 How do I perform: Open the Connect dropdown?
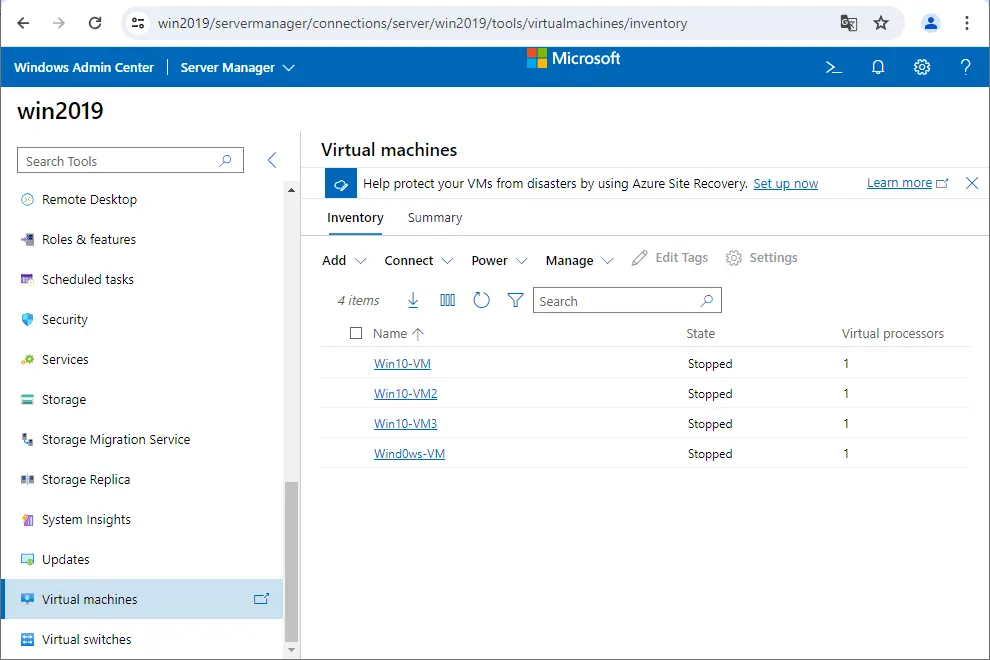pos(419,260)
